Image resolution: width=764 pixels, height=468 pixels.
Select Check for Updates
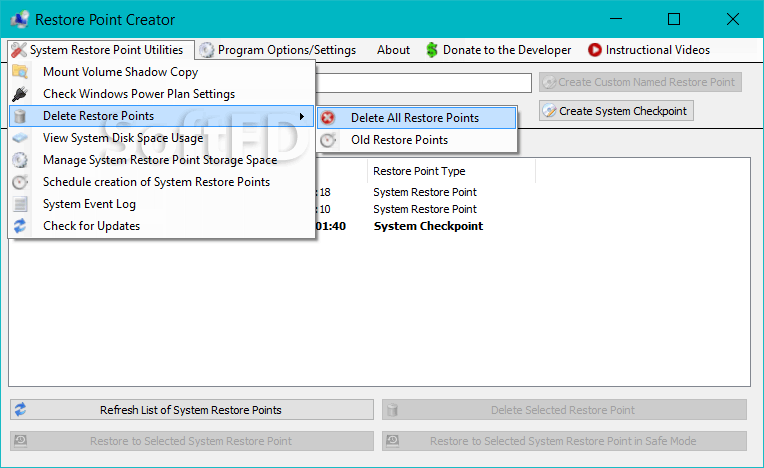tap(161, 226)
